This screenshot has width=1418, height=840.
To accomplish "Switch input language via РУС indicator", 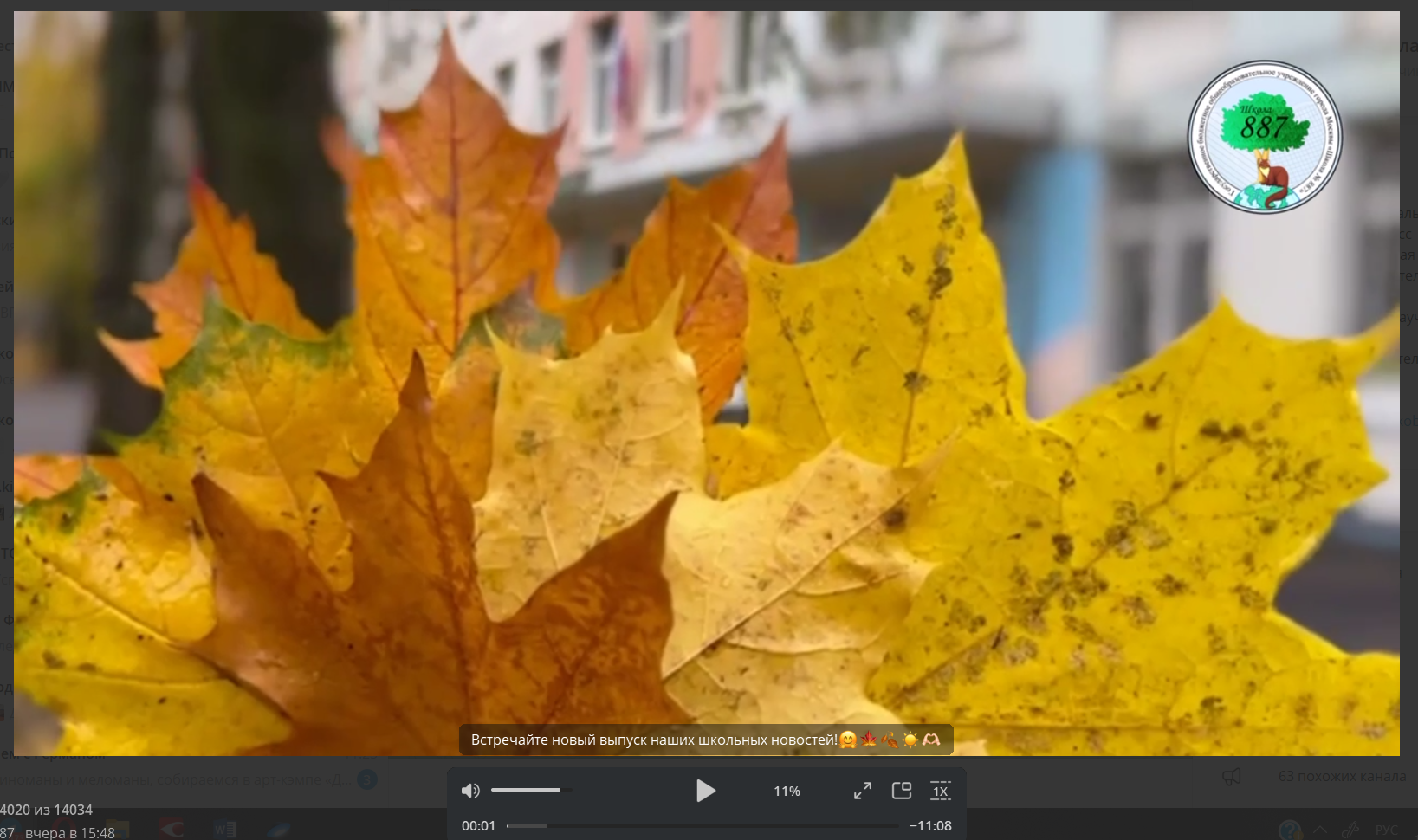I will point(1387,830).
